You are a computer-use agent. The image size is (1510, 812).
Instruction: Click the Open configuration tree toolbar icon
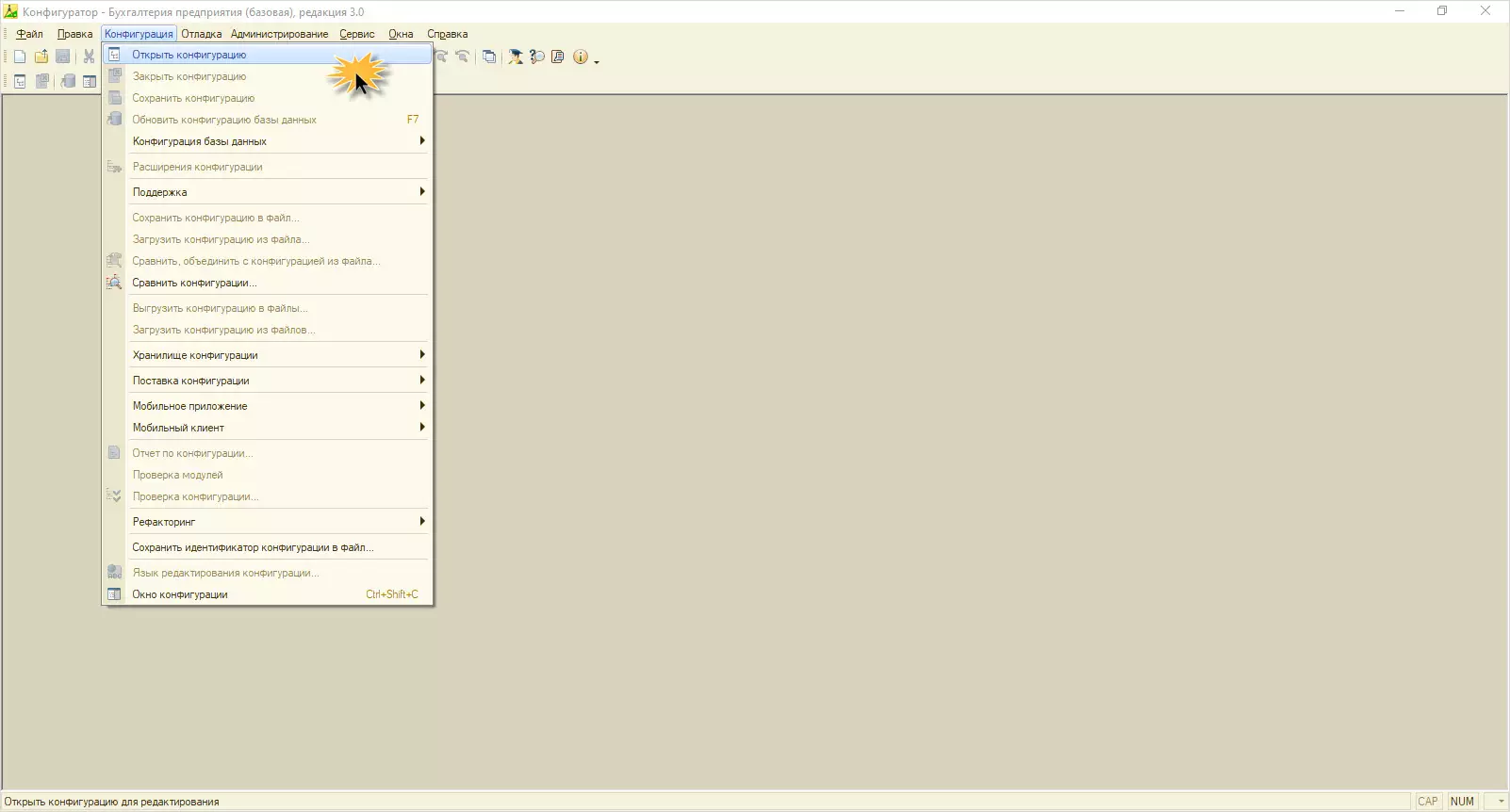tap(20, 81)
